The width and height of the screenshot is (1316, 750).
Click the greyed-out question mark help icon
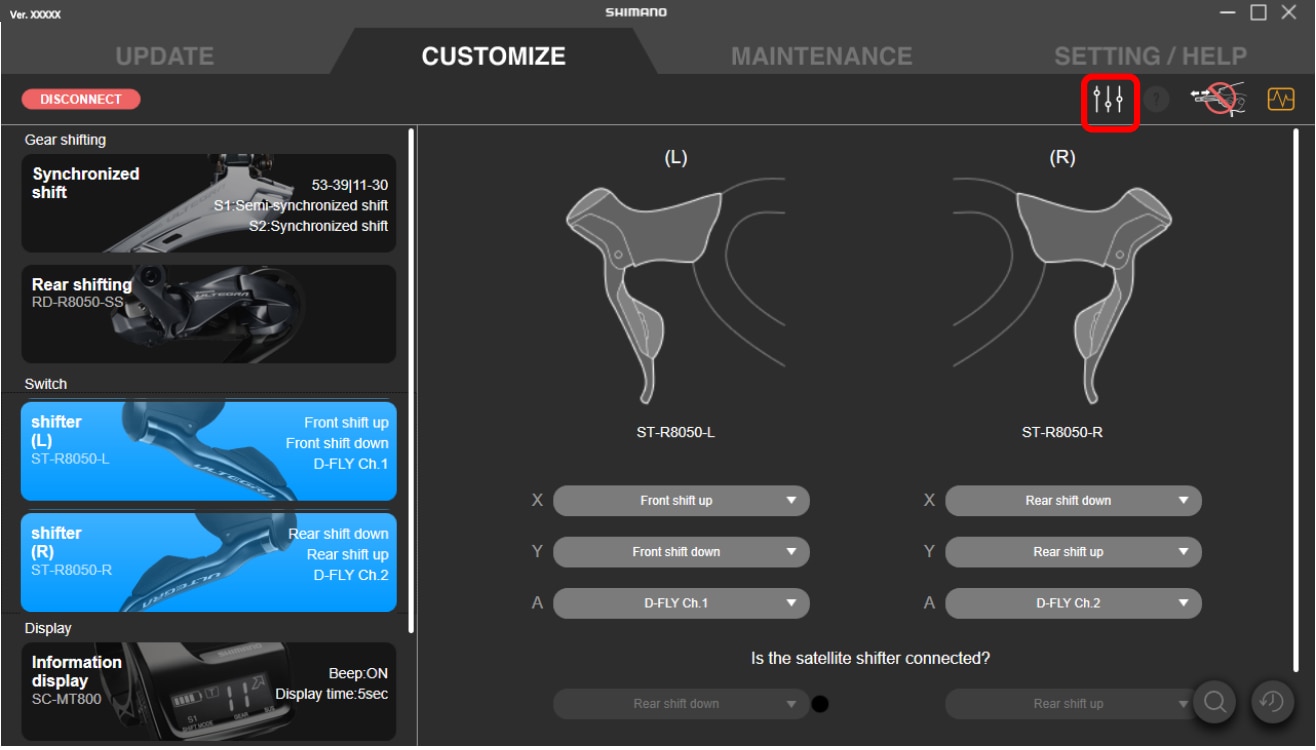(x=1157, y=100)
